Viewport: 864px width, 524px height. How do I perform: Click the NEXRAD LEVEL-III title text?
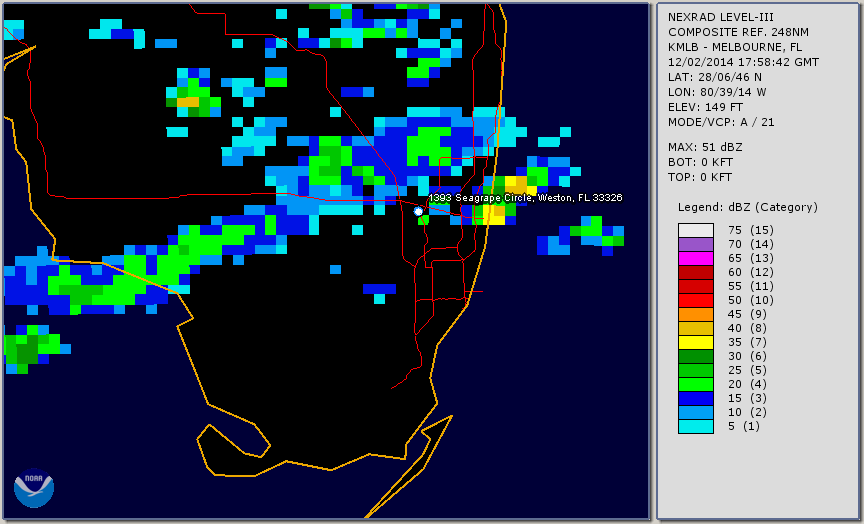click(x=721, y=17)
